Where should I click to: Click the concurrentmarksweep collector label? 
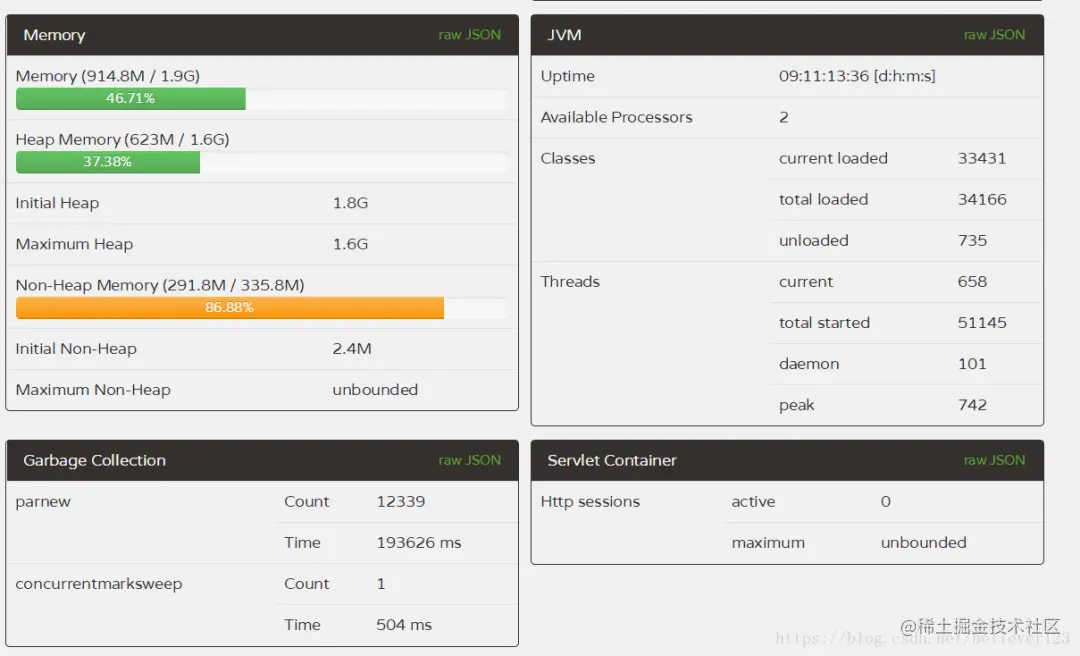pos(98,584)
